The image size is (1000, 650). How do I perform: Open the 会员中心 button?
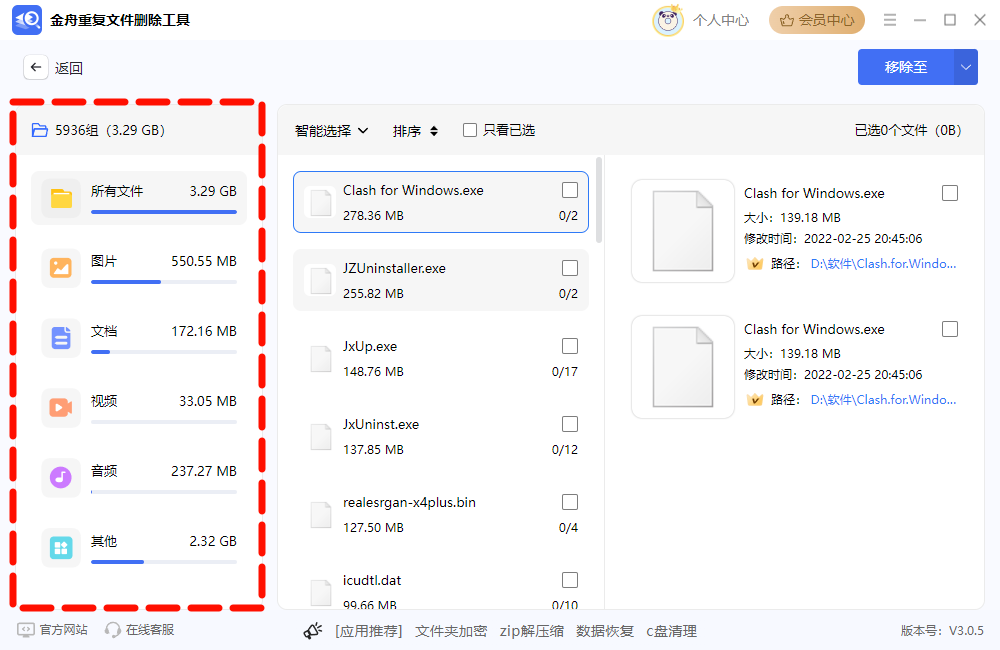pos(816,20)
